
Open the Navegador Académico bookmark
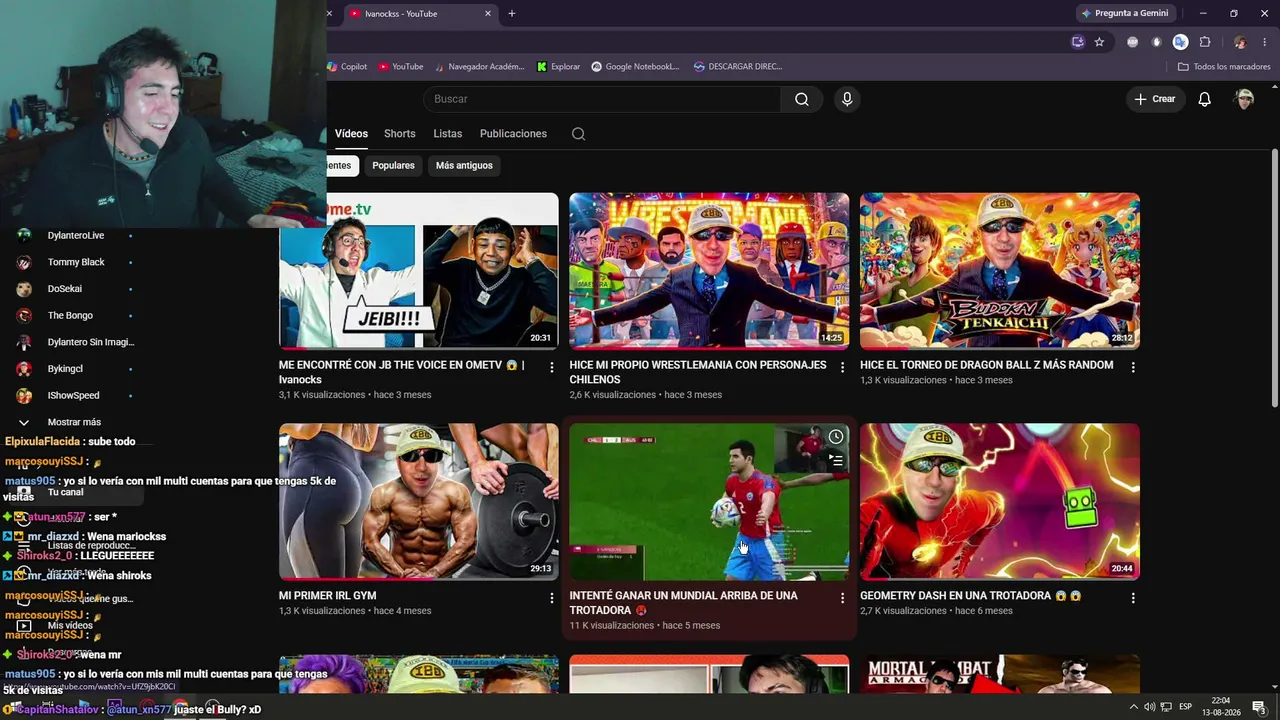point(479,67)
